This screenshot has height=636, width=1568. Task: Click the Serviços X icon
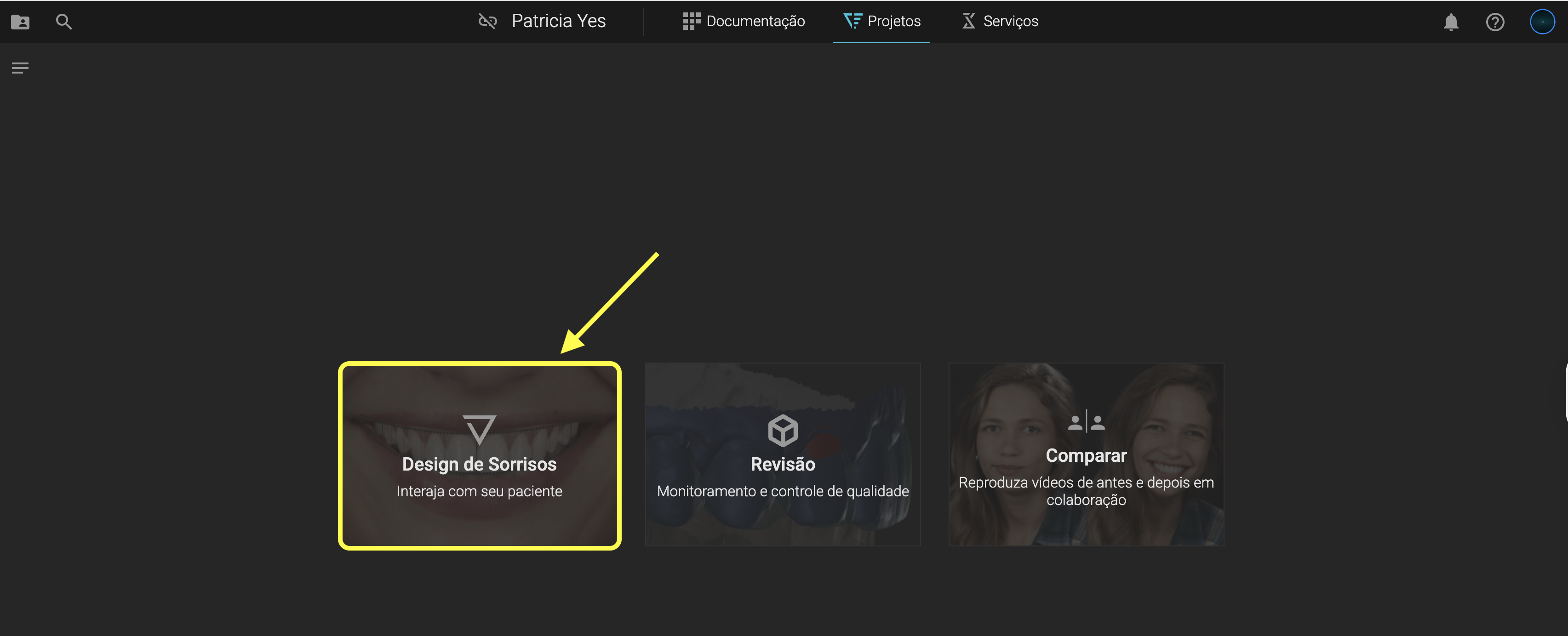(968, 21)
